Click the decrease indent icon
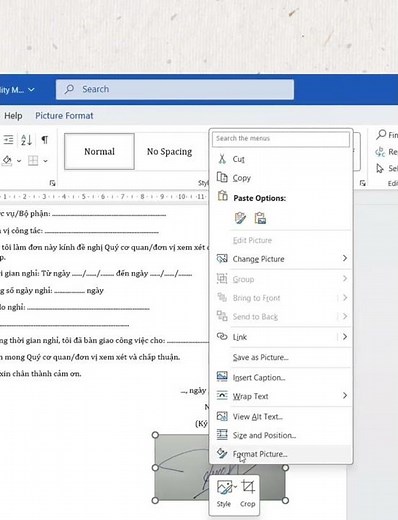Screen dimensions: 398x520 click(8, 140)
